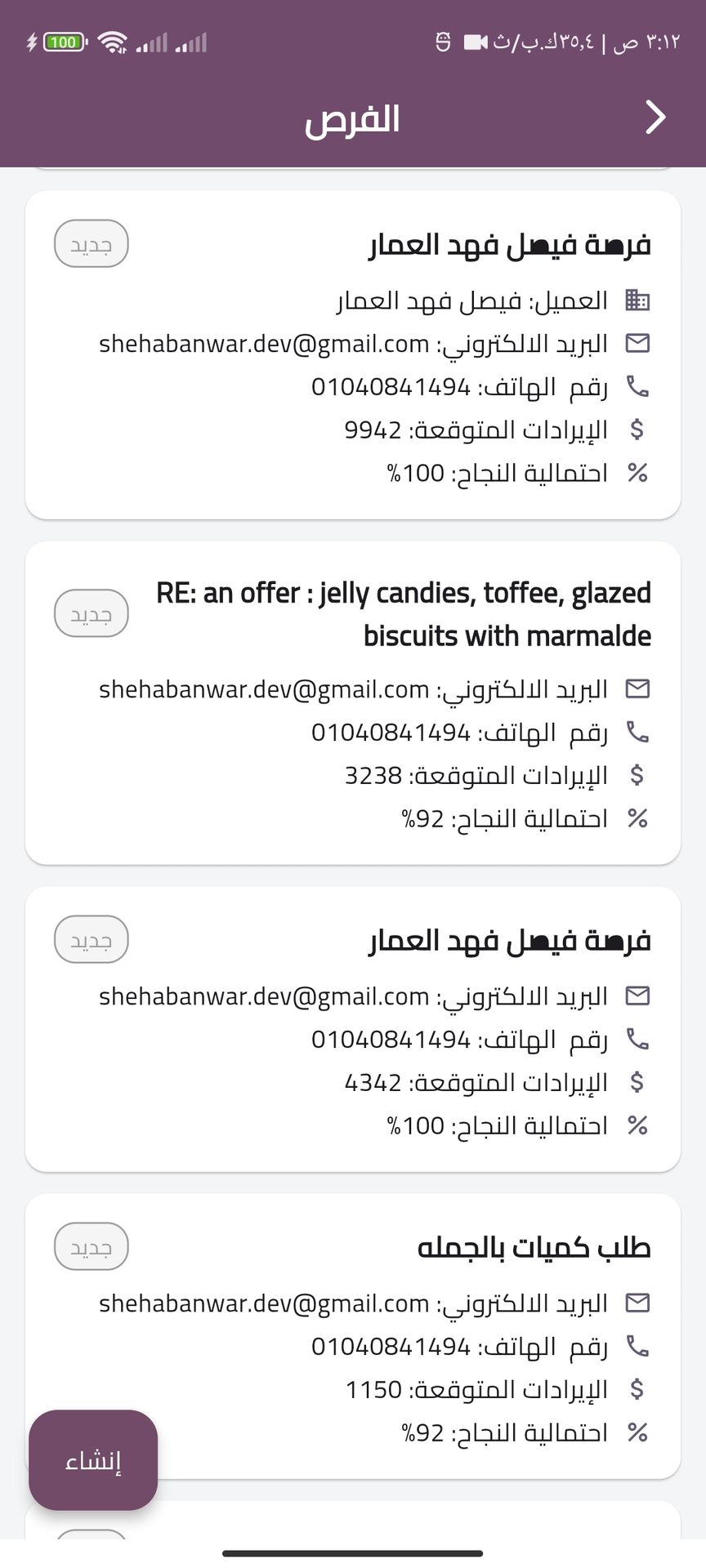Image resolution: width=706 pixels, height=1568 pixels.
Task: Tap جديد status badge on first card
Action: (x=92, y=244)
